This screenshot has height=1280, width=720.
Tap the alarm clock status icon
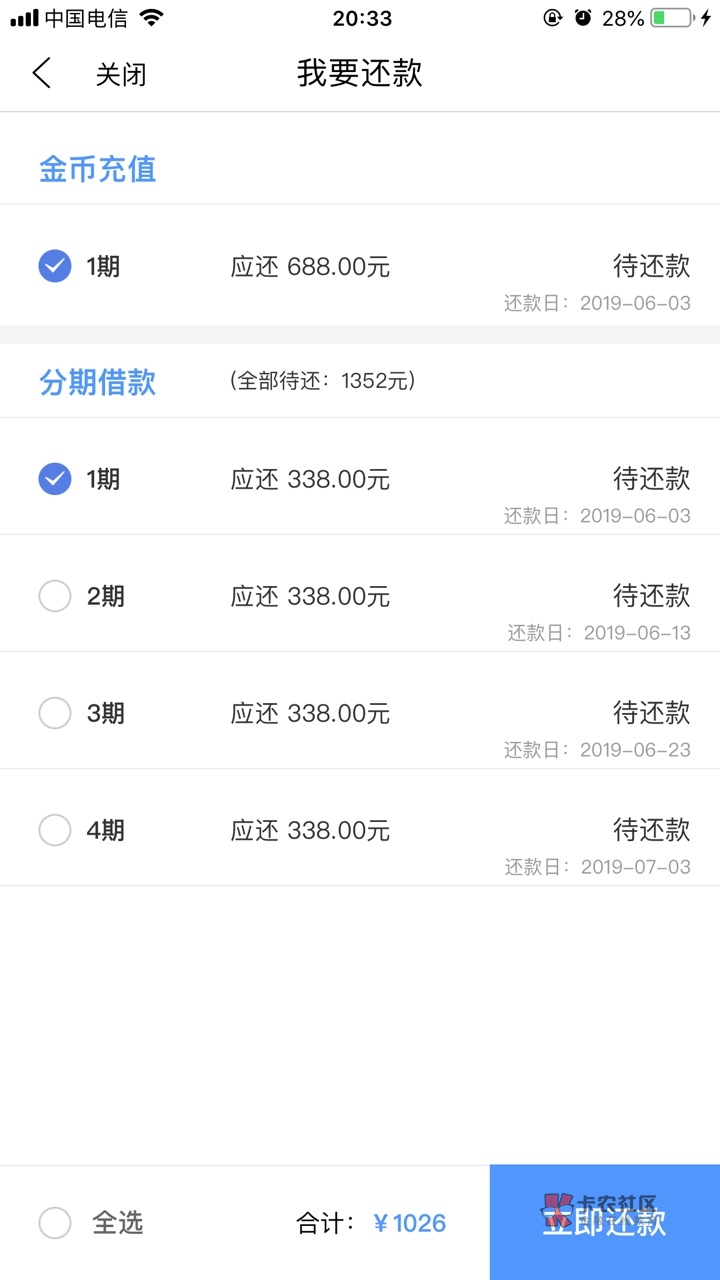(x=582, y=18)
